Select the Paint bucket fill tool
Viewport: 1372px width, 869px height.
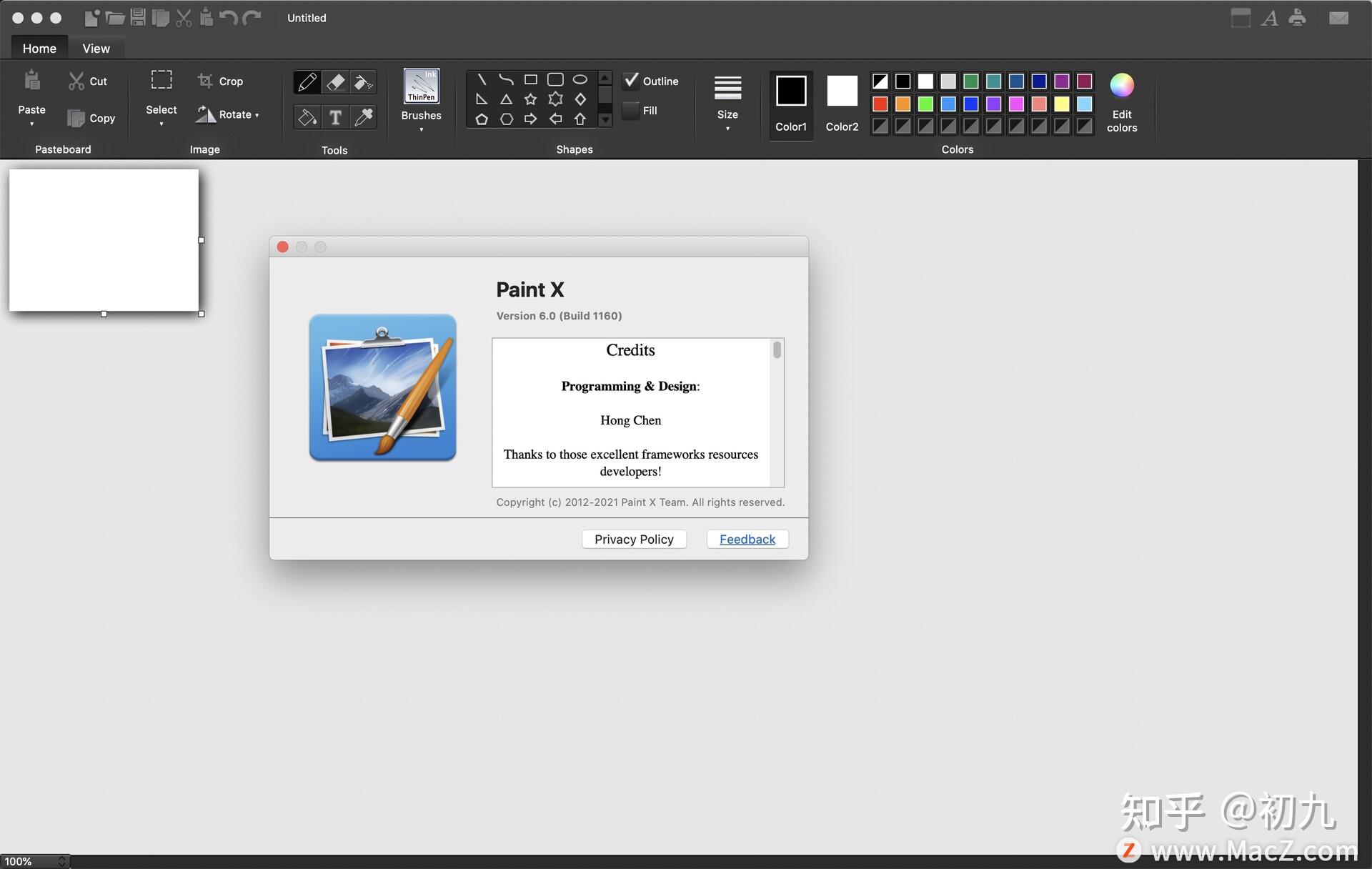point(307,116)
